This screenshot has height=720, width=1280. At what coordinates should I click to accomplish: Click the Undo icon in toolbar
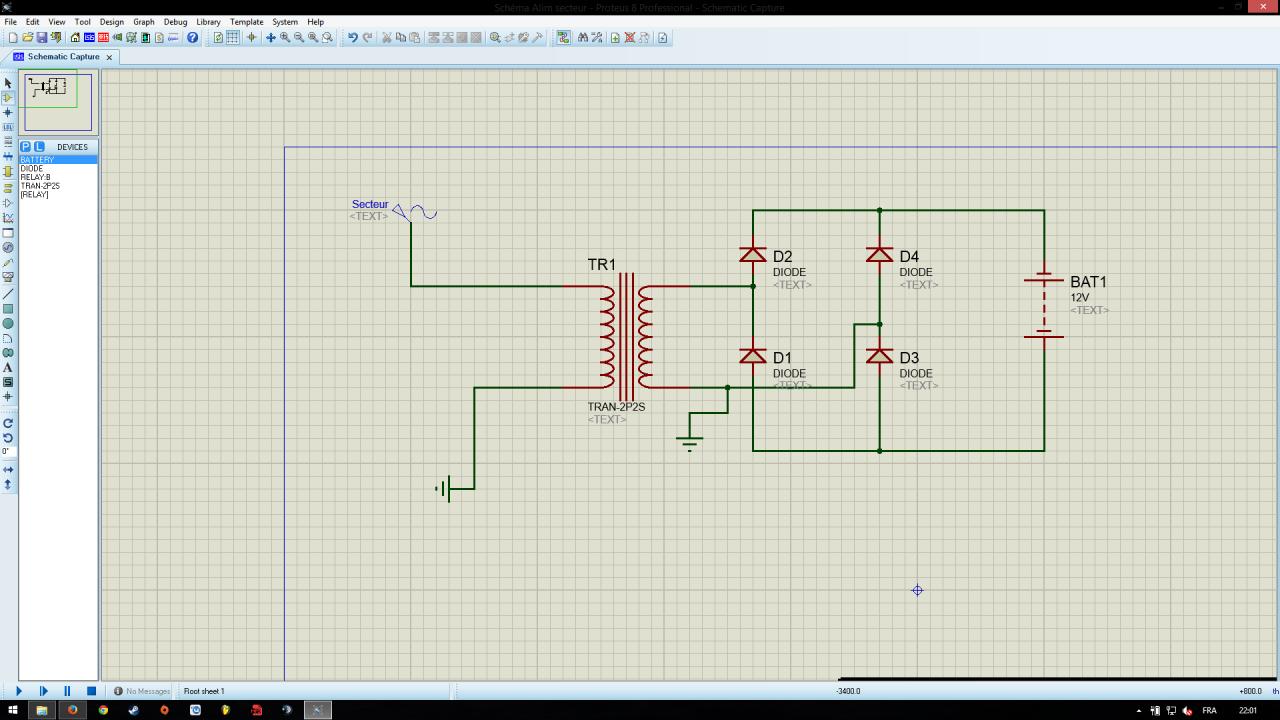(352, 38)
